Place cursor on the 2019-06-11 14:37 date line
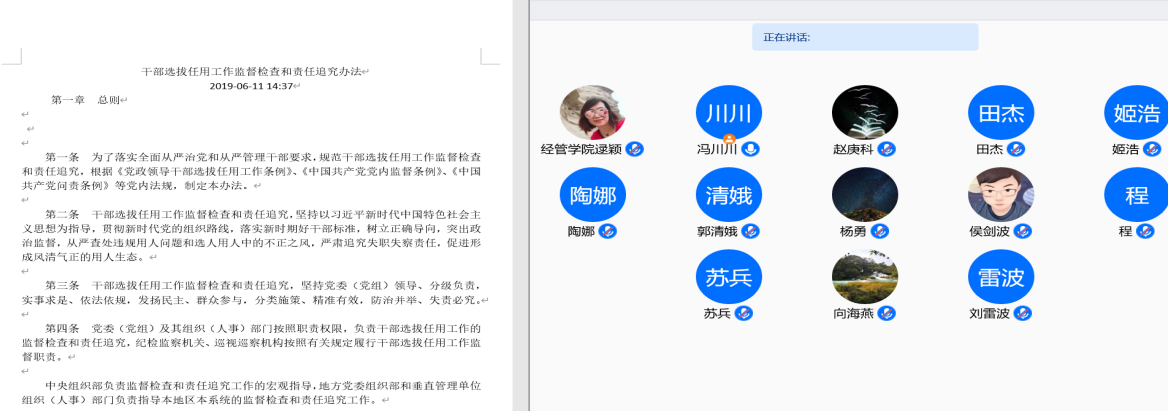1168x411 pixels. point(251,86)
